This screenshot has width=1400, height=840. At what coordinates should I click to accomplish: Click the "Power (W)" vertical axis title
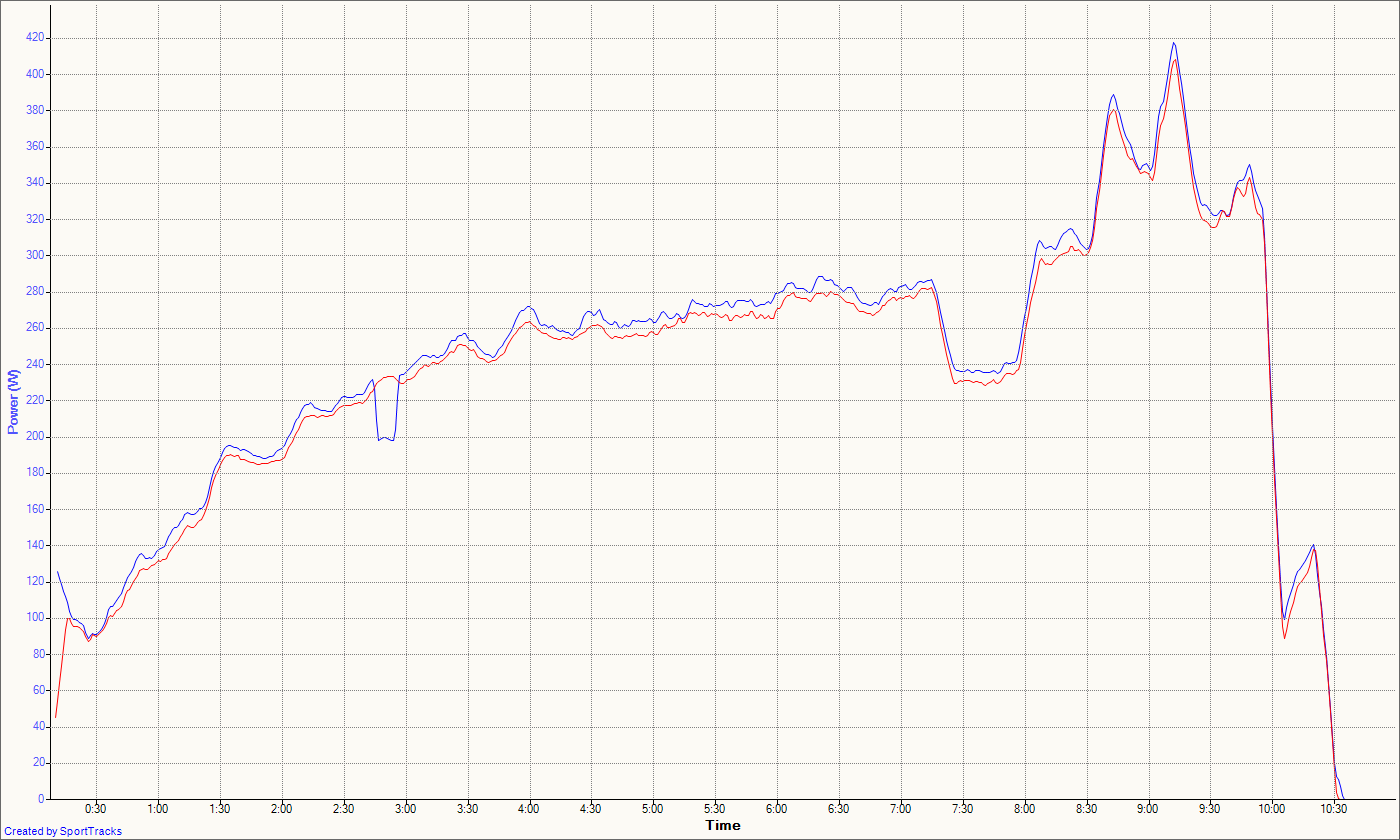coord(13,401)
